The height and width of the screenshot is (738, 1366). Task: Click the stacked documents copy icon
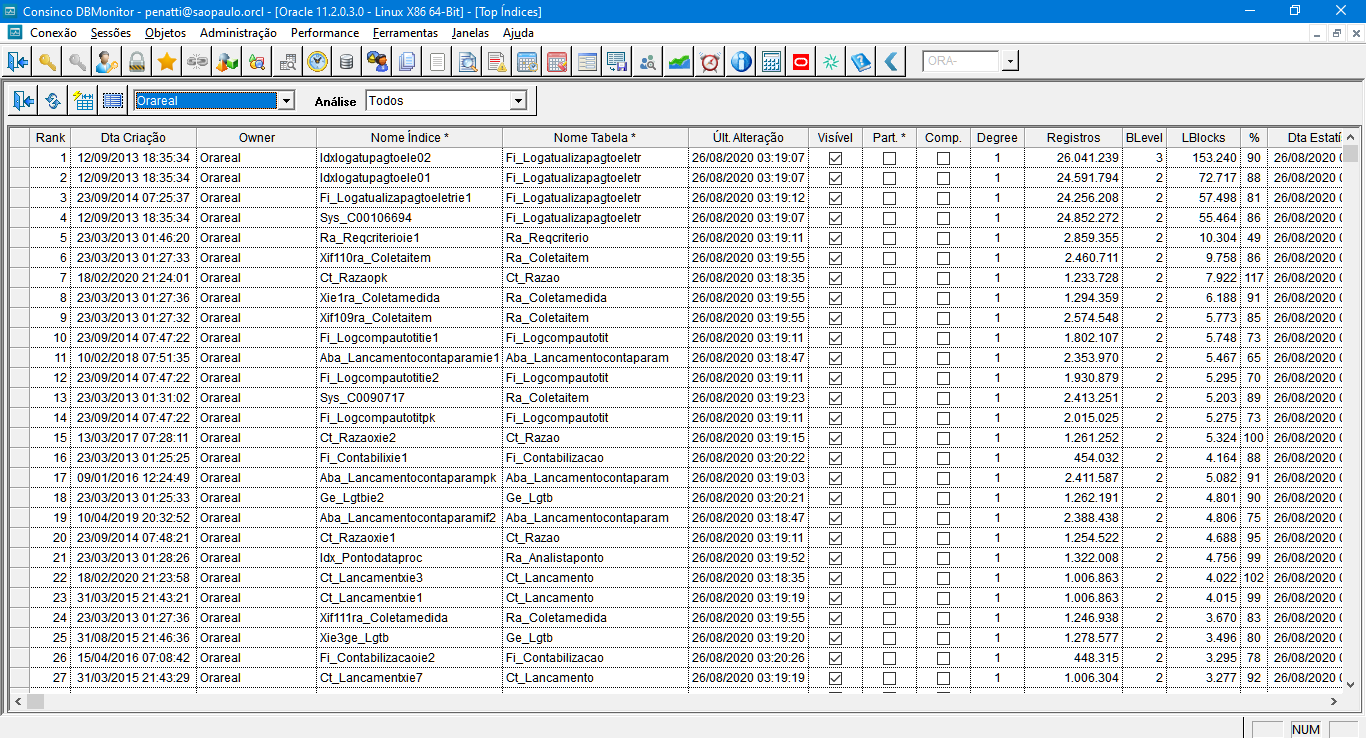407,62
